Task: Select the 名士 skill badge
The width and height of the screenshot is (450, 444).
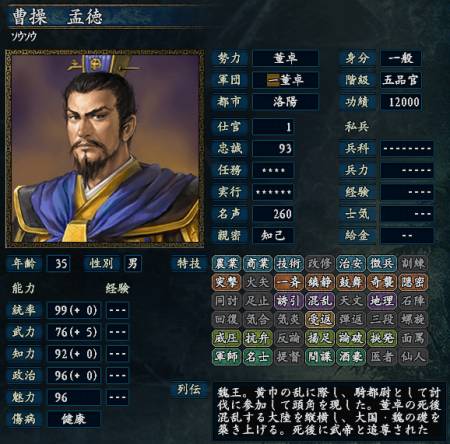Action: point(258,357)
